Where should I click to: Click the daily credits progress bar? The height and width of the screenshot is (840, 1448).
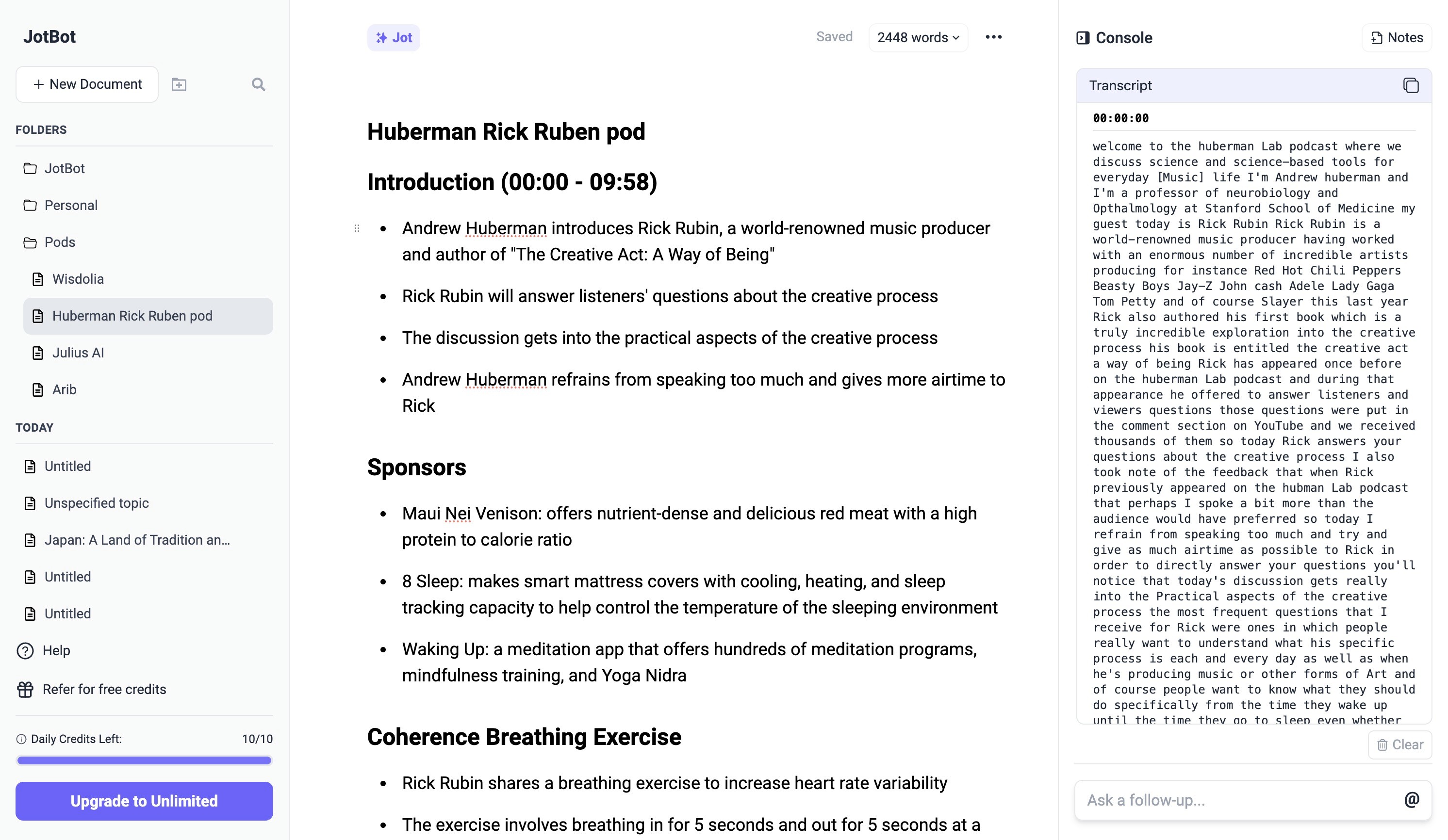point(143,761)
